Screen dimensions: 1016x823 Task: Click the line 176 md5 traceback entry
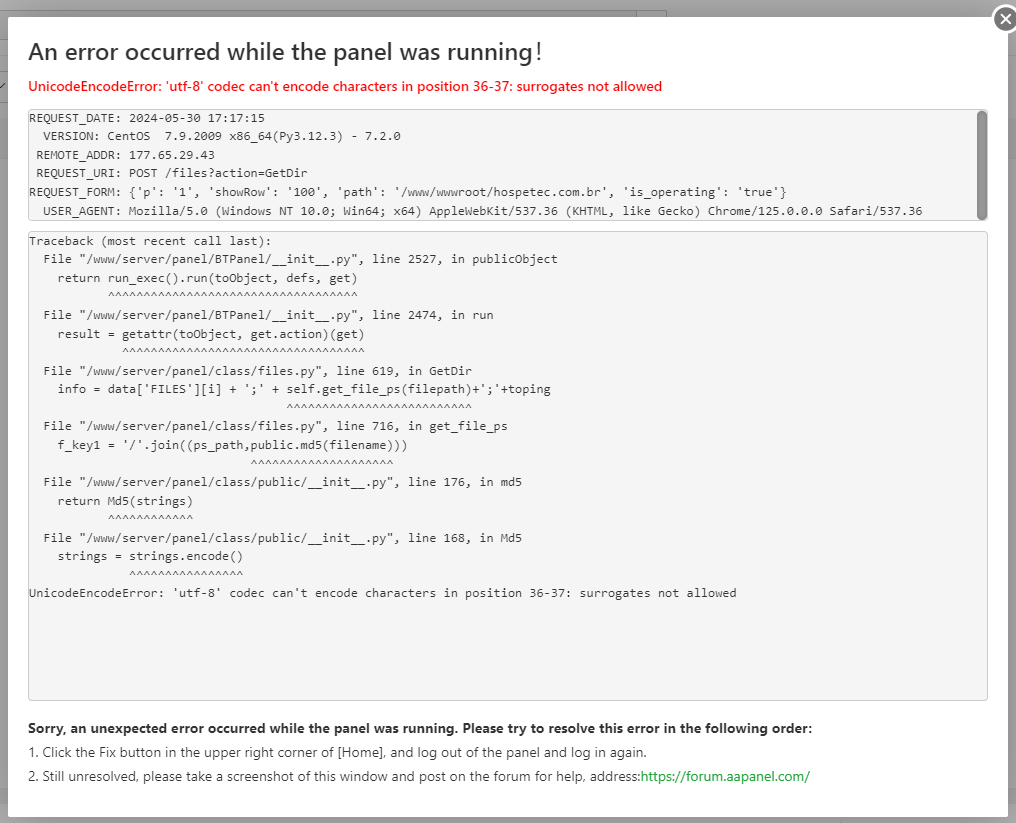282,482
